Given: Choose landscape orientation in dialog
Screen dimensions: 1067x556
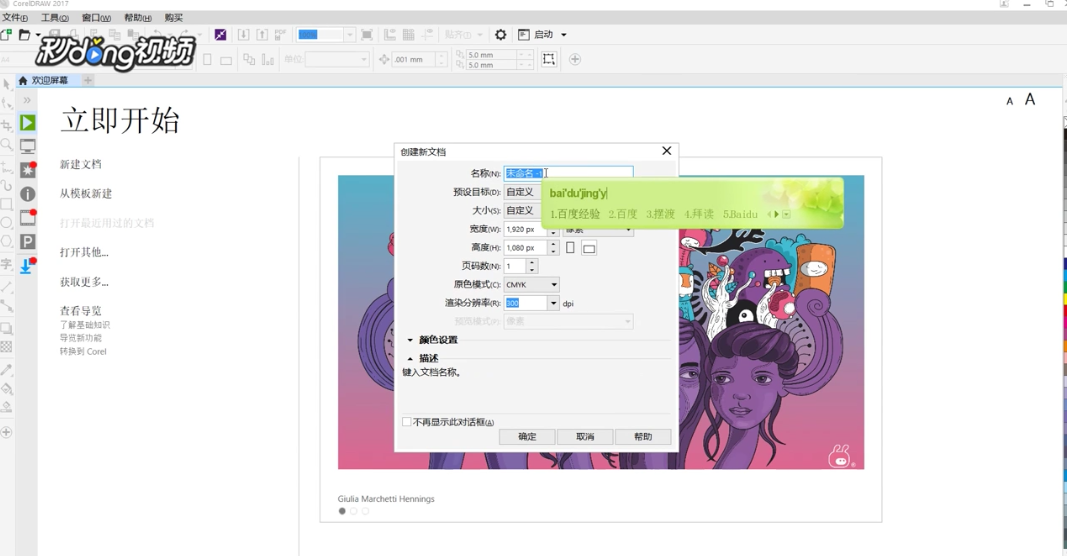Looking at the screenshot, I should click(589, 248).
